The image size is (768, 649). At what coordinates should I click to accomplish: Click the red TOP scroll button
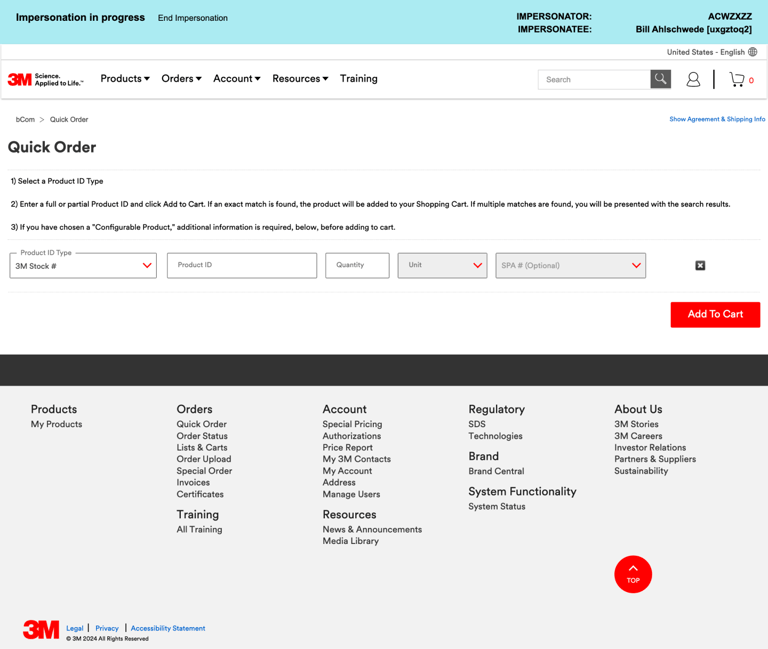point(633,574)
